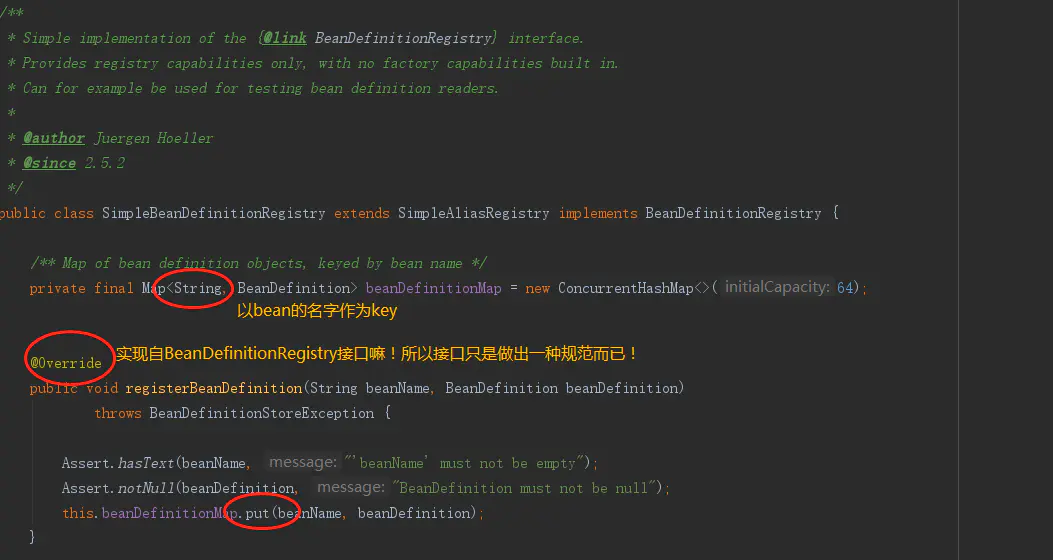Click the @since javadoc tag

tap(50, 163)
